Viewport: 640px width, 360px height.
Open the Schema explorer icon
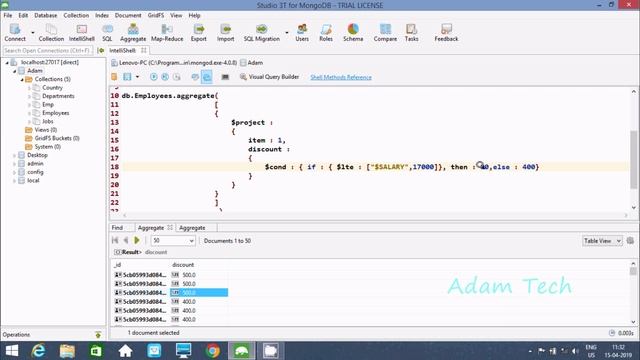pyautogui.click(x=353, y=33)
